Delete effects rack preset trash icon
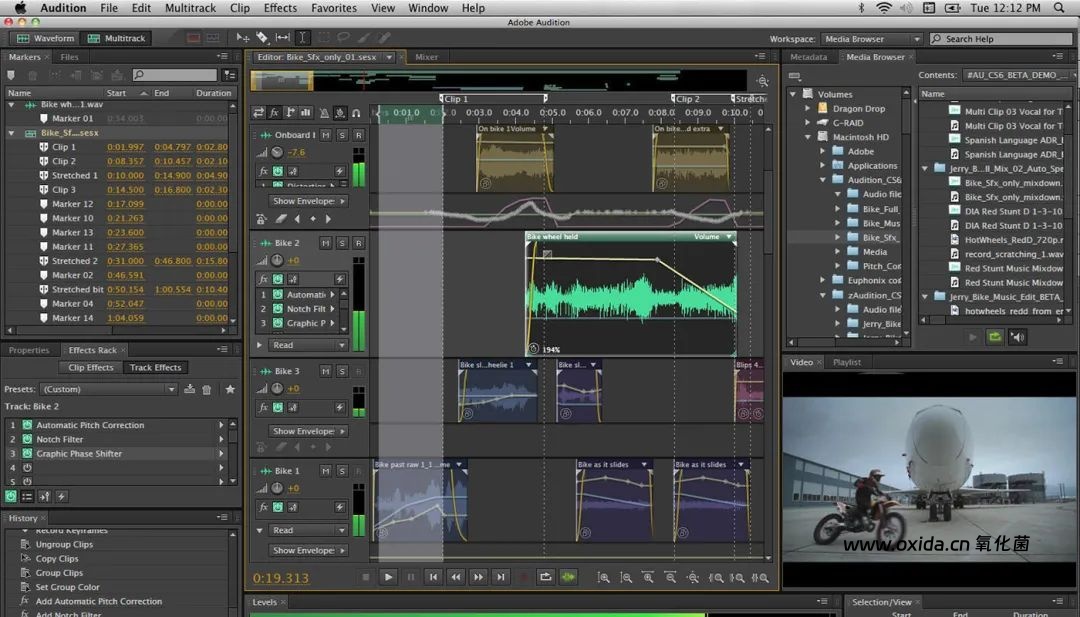1080x617 pixels. (x=207, y=389)
